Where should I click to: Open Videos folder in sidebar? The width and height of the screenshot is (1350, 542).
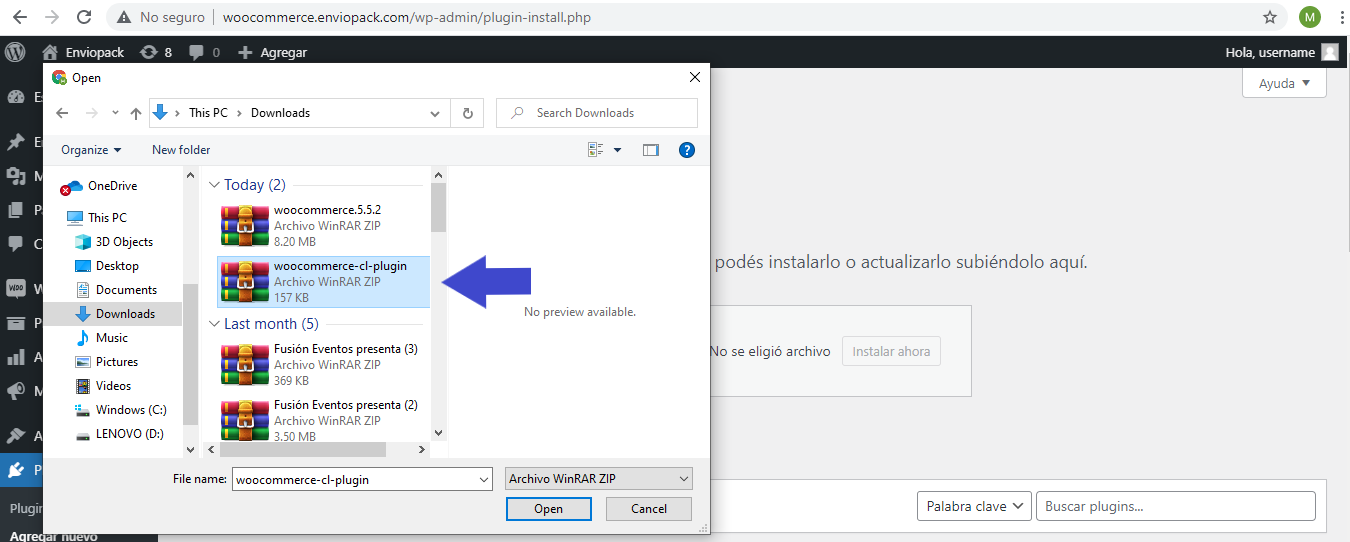coord(113,386)
